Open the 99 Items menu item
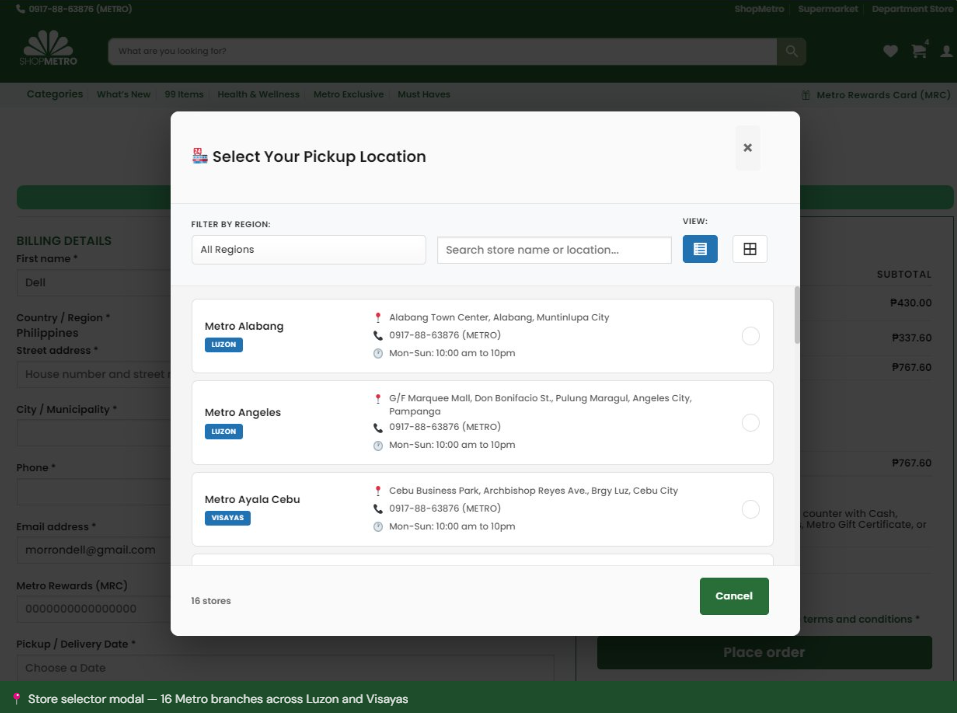 click(184, 95)
